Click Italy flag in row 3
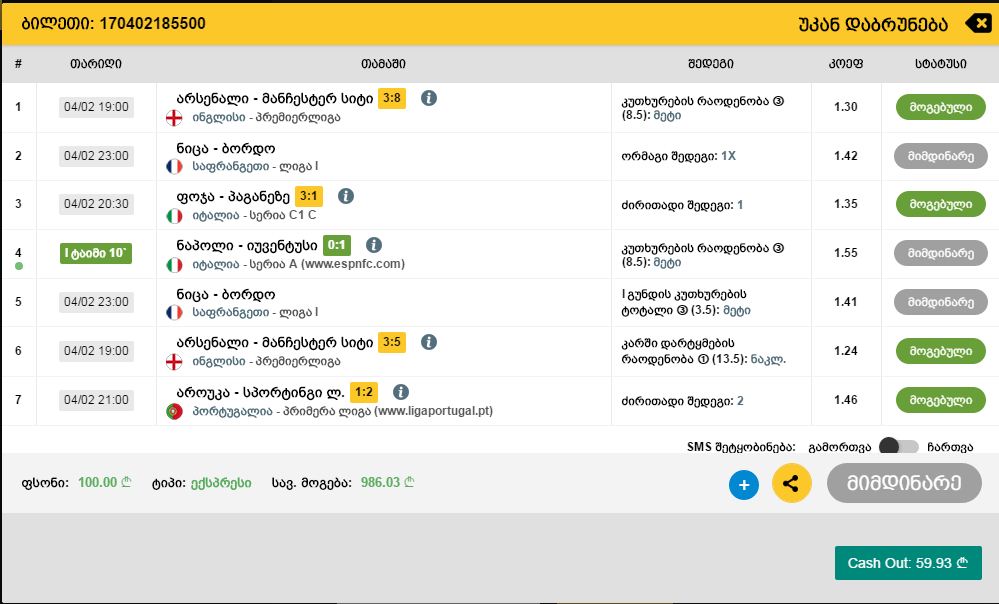 click(174, 216)
